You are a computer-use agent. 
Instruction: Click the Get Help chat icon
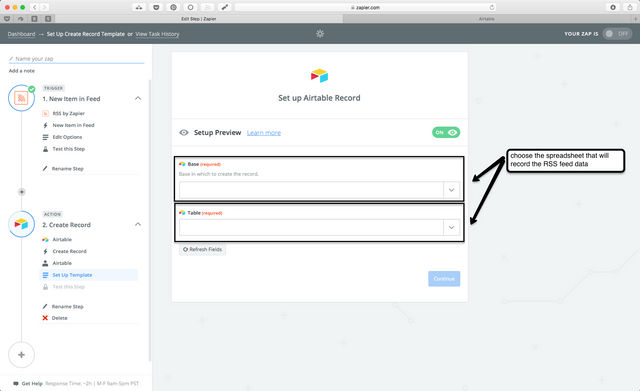[x=16, y=384]
